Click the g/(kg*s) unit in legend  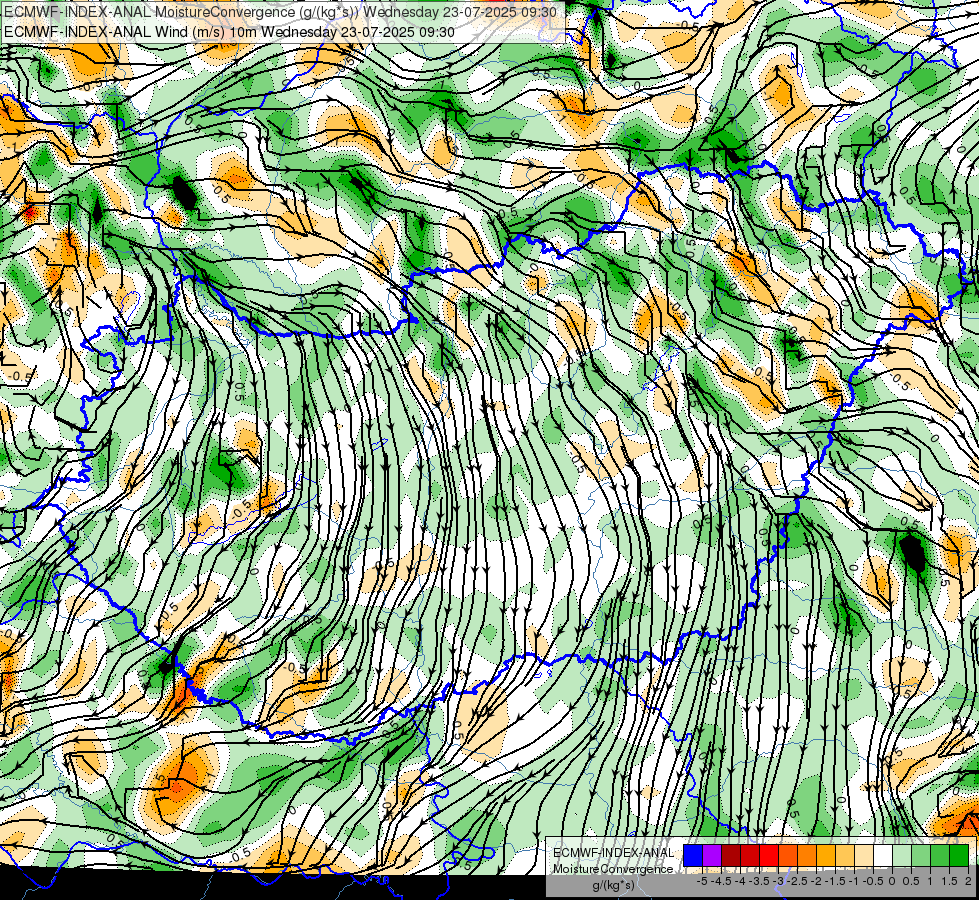[614, 885]
